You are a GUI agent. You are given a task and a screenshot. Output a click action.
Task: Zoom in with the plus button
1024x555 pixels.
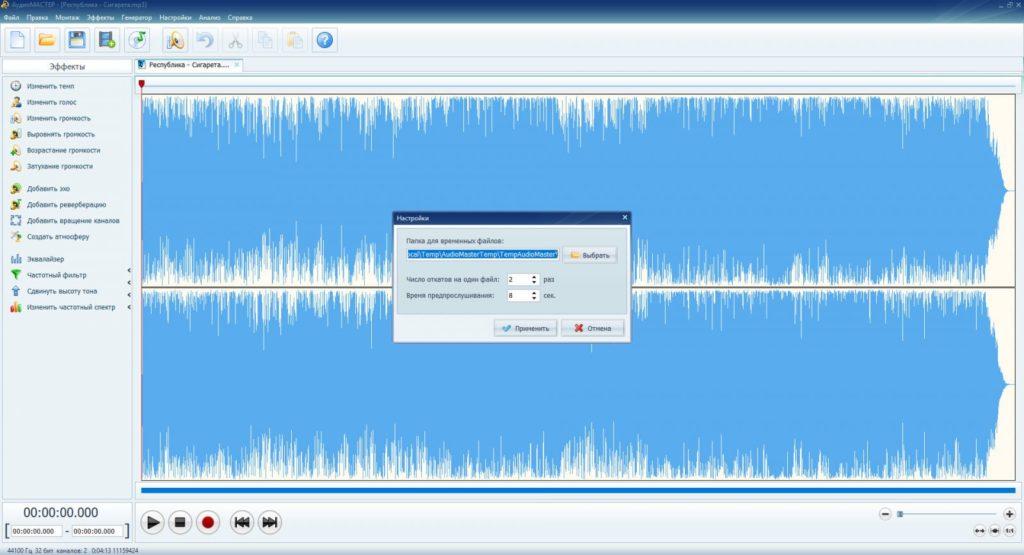[x=1009, y=515]
